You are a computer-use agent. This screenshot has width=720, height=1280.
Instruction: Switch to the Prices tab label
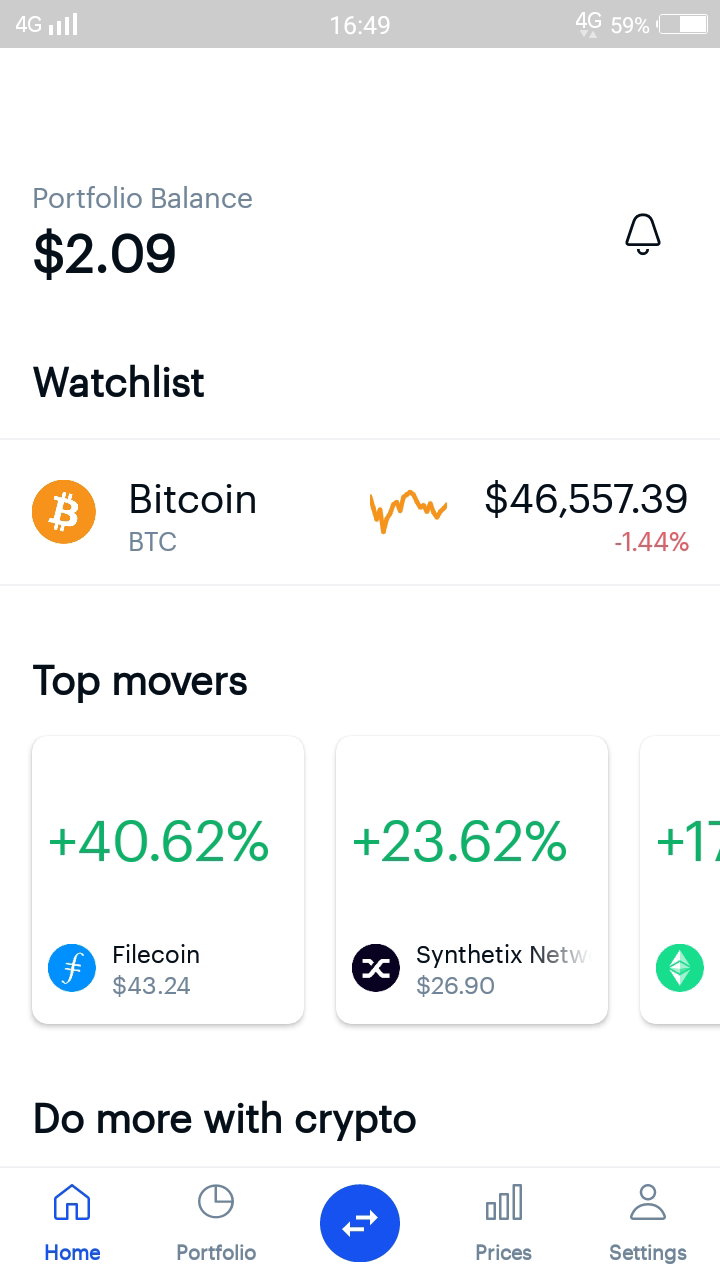pos(504,1253)
